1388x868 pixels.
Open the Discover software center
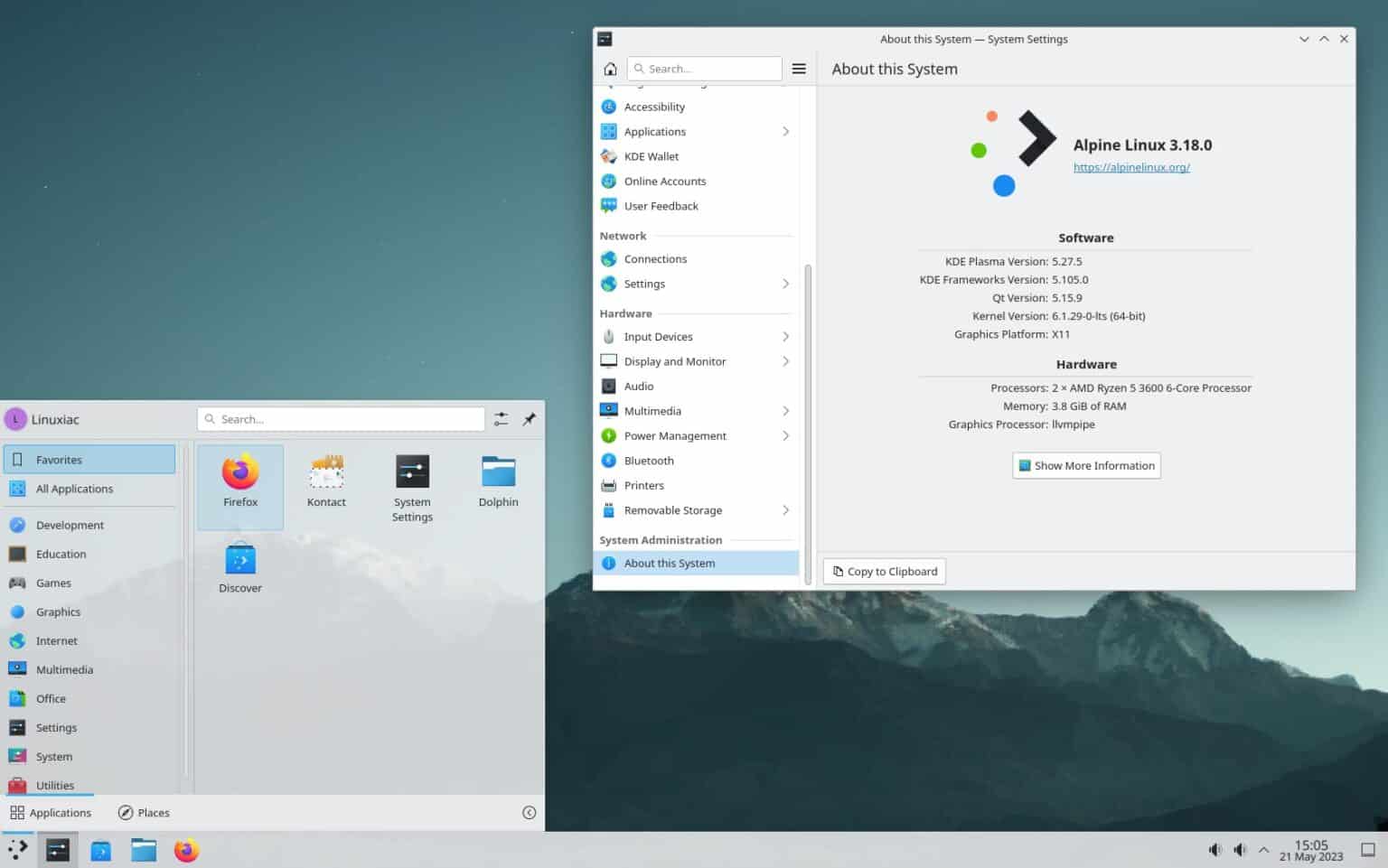(239, 565)
